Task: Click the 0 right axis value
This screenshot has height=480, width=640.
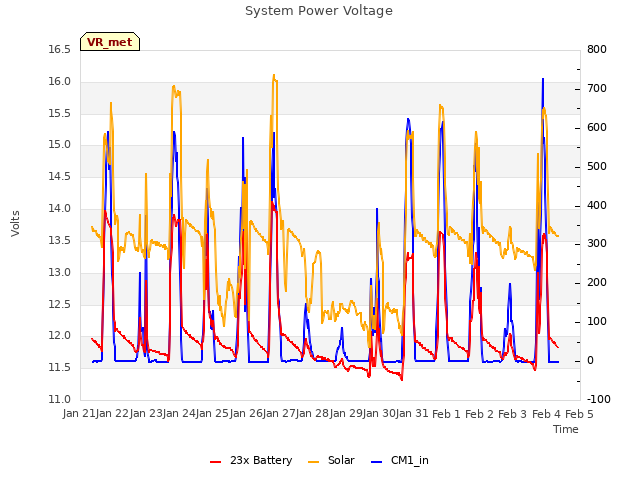Action: tap(590, 361)
